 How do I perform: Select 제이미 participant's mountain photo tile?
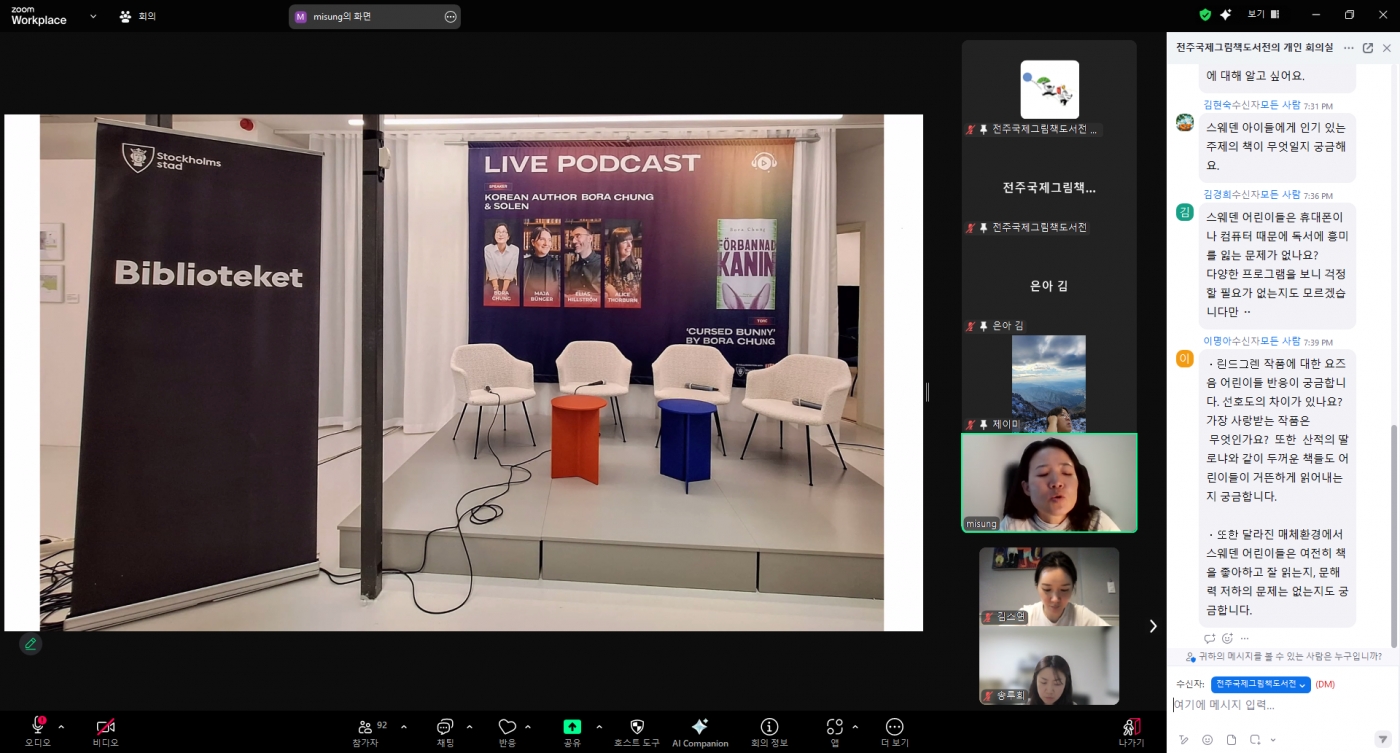[1049, 383]
